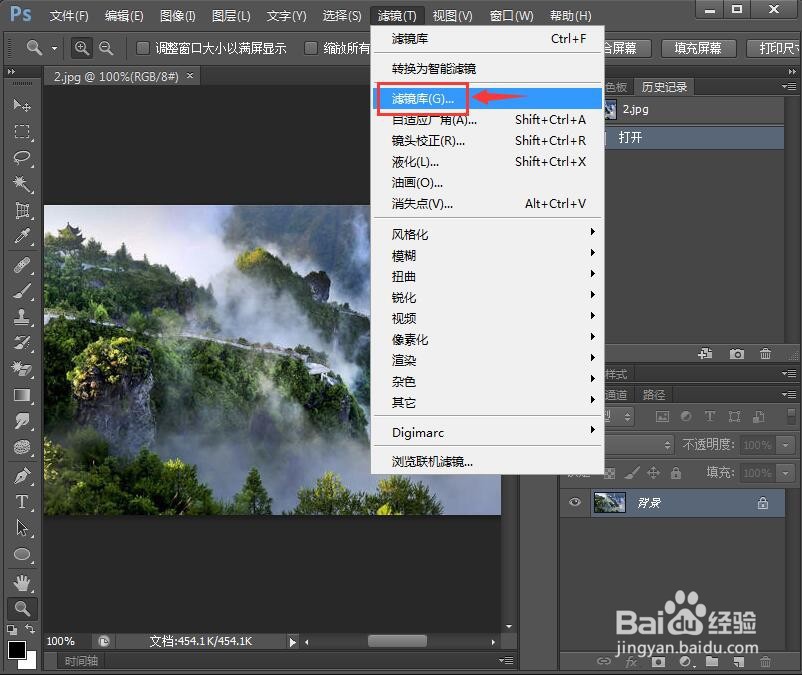This screenshot has height=675, width=802.
Task: Click the foreground color swatch
Action: (x=16, y=650)
